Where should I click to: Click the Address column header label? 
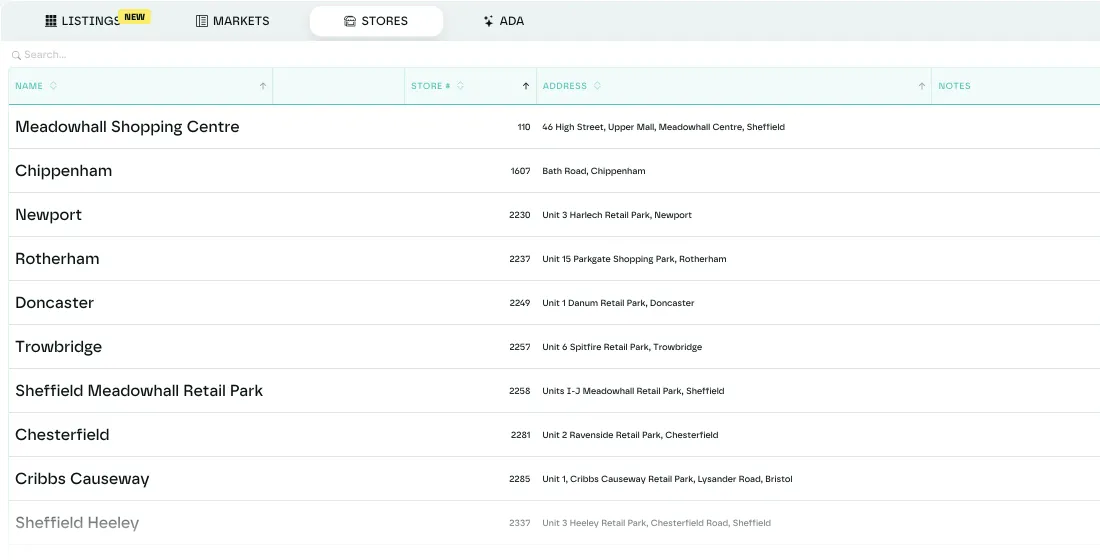[x=564, y=86]
